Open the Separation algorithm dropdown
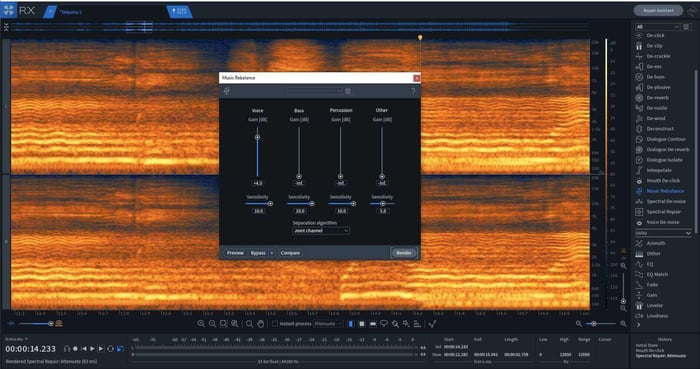Image resolution: width=700 pixels, height=369 pixels. pyautogui.click(x=321, y=231)
